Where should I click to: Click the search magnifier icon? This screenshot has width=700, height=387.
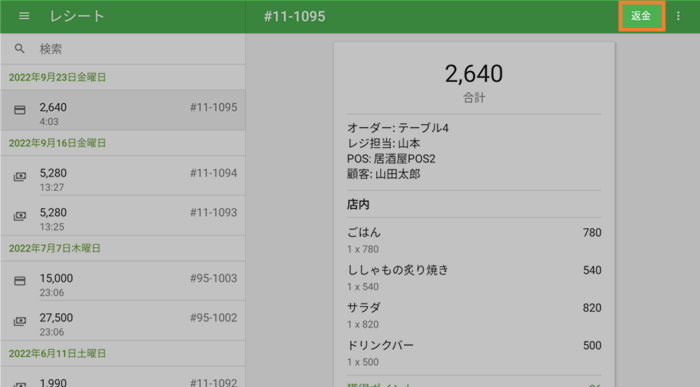tap(19, 49)
